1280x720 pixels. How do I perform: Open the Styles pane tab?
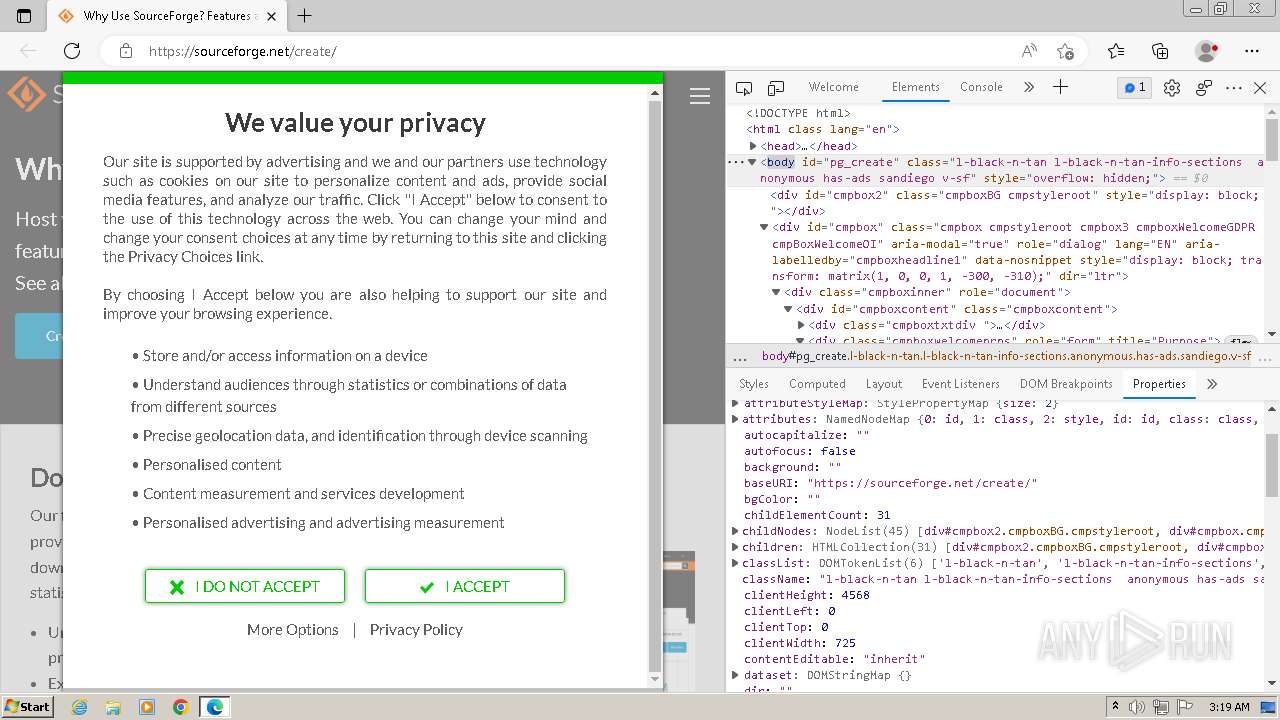[x=754, y=384]
